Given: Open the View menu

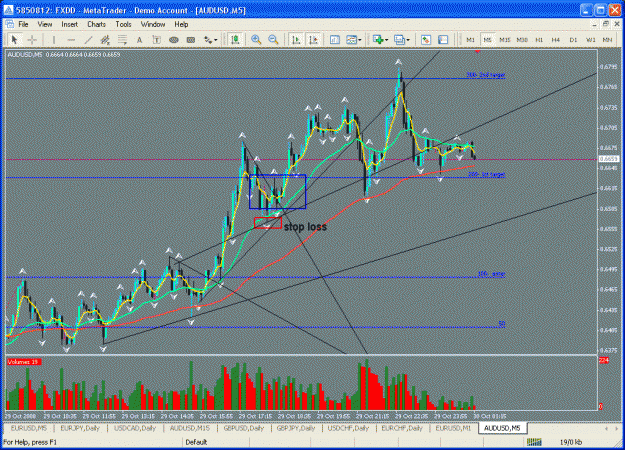Looking at the screenshot, I should click(x=45, y=24).
